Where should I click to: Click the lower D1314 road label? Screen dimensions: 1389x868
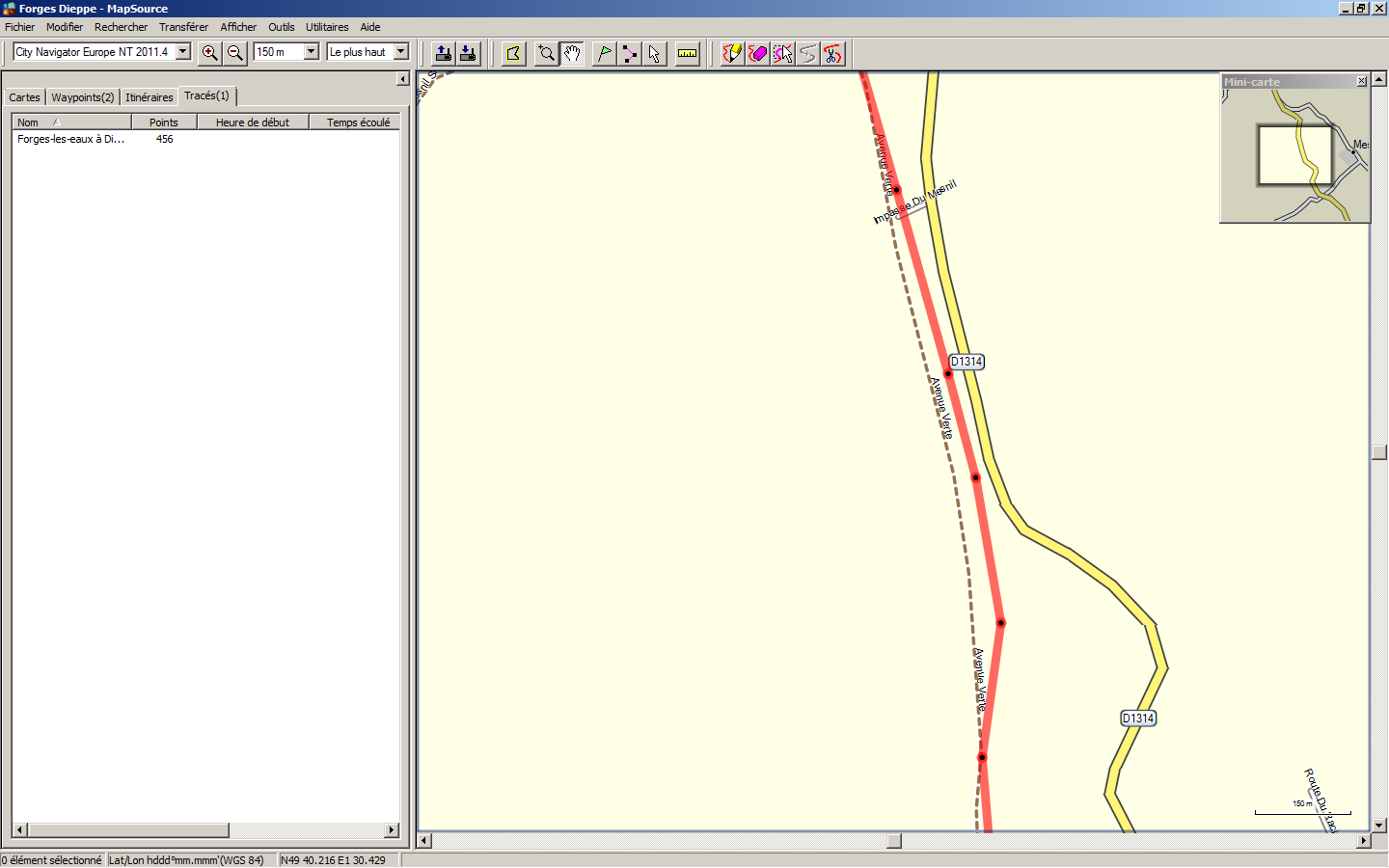pyautogui.click(x=1138, y=719)
